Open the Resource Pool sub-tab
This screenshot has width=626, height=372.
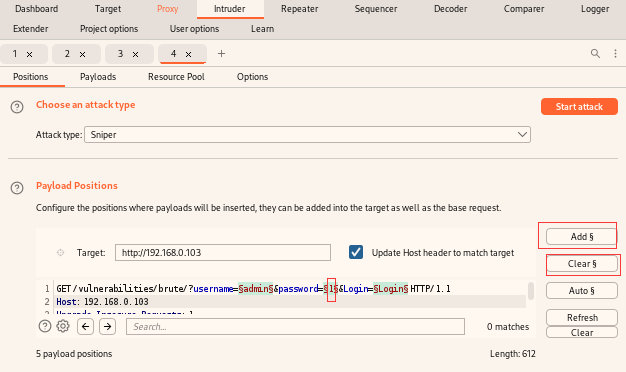coord(176,77)
